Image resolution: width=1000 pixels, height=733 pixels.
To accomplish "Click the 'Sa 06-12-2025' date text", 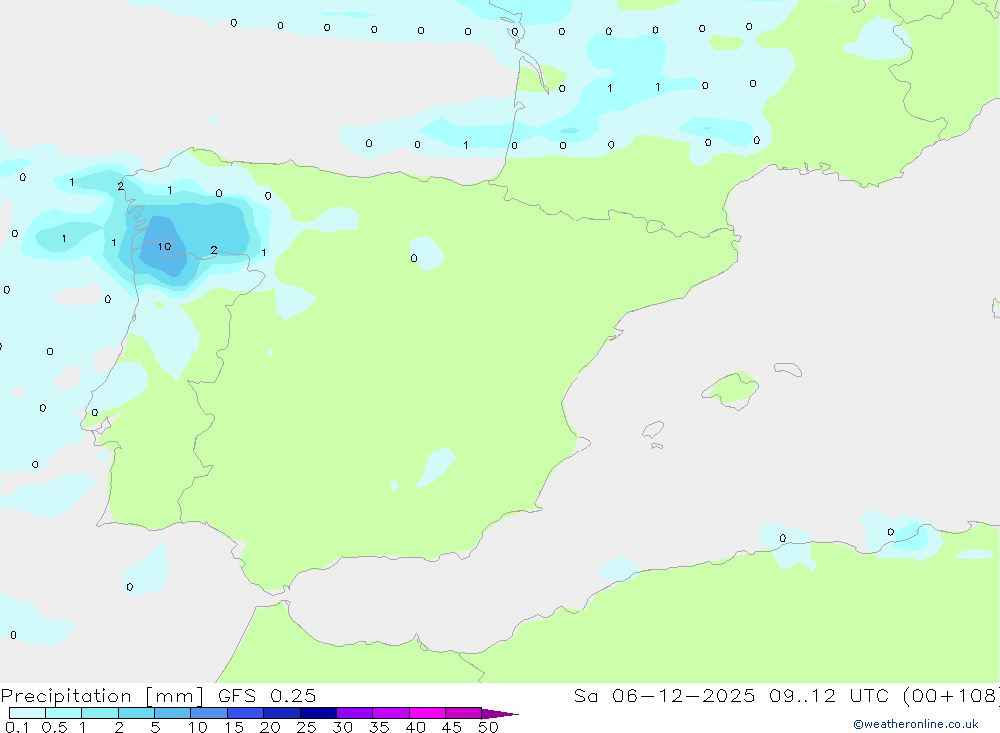I will (x=664, y=695).
